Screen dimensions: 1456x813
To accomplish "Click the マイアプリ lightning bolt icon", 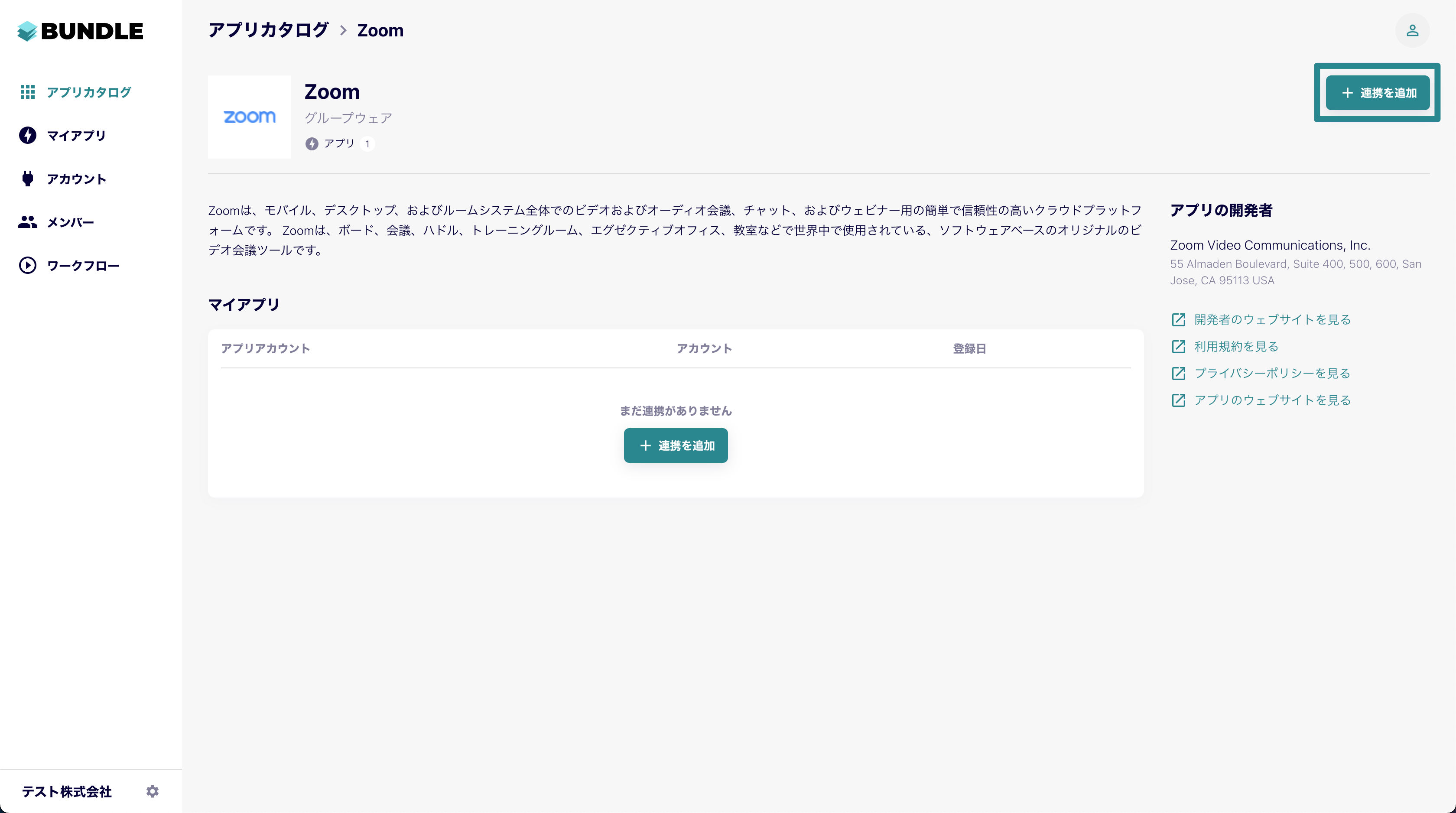I will pos(28,135).
